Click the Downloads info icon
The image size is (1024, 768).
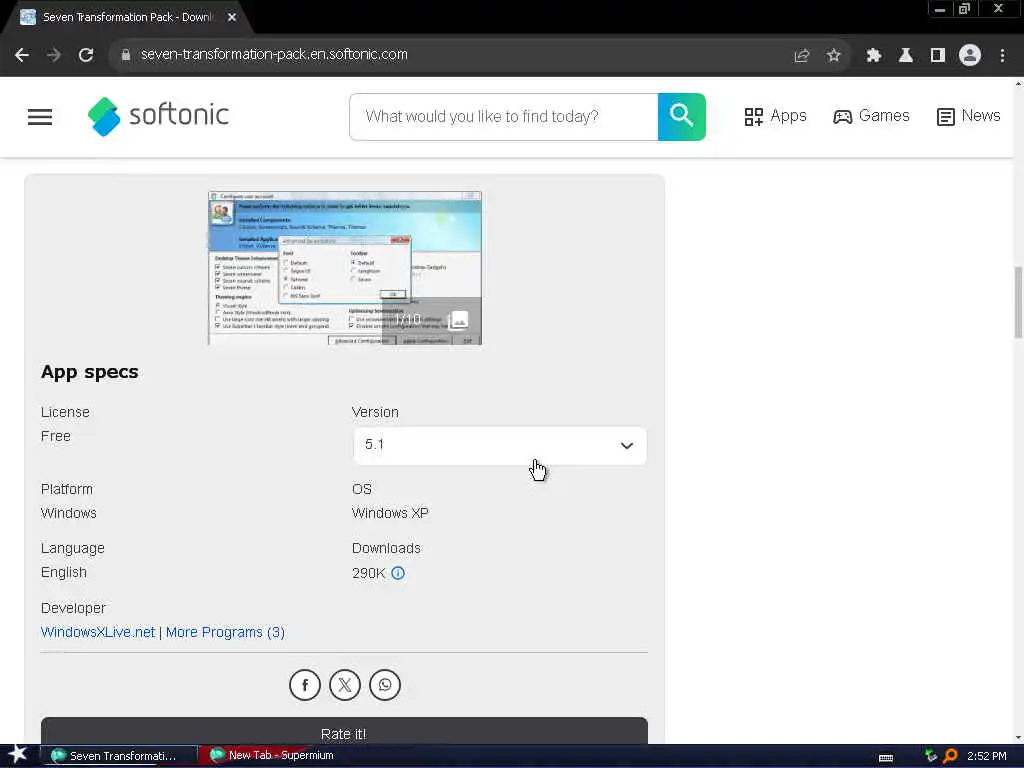(398, 573)
